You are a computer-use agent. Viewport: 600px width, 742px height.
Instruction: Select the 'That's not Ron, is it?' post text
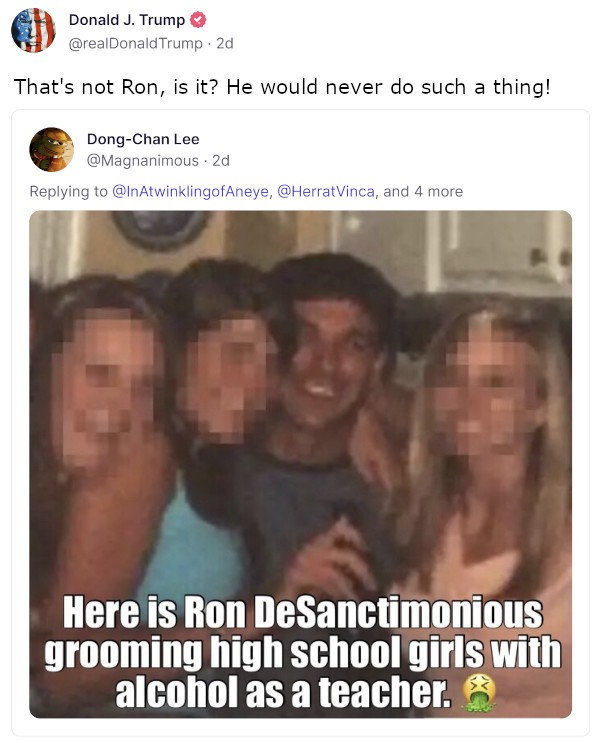click(282, 87)
